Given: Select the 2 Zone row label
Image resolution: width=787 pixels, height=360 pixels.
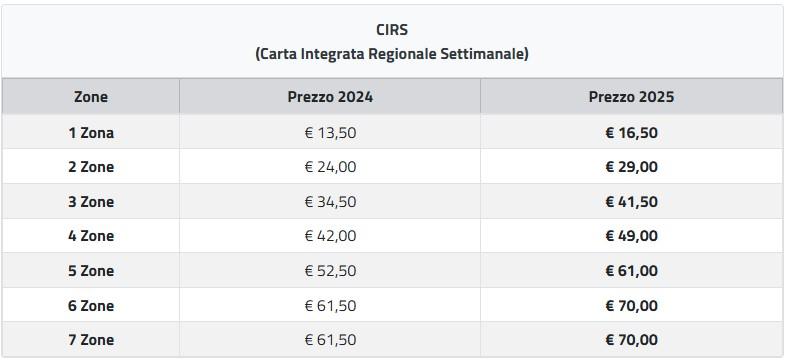Looking at the screenshot, I should [x=91, y=167].
